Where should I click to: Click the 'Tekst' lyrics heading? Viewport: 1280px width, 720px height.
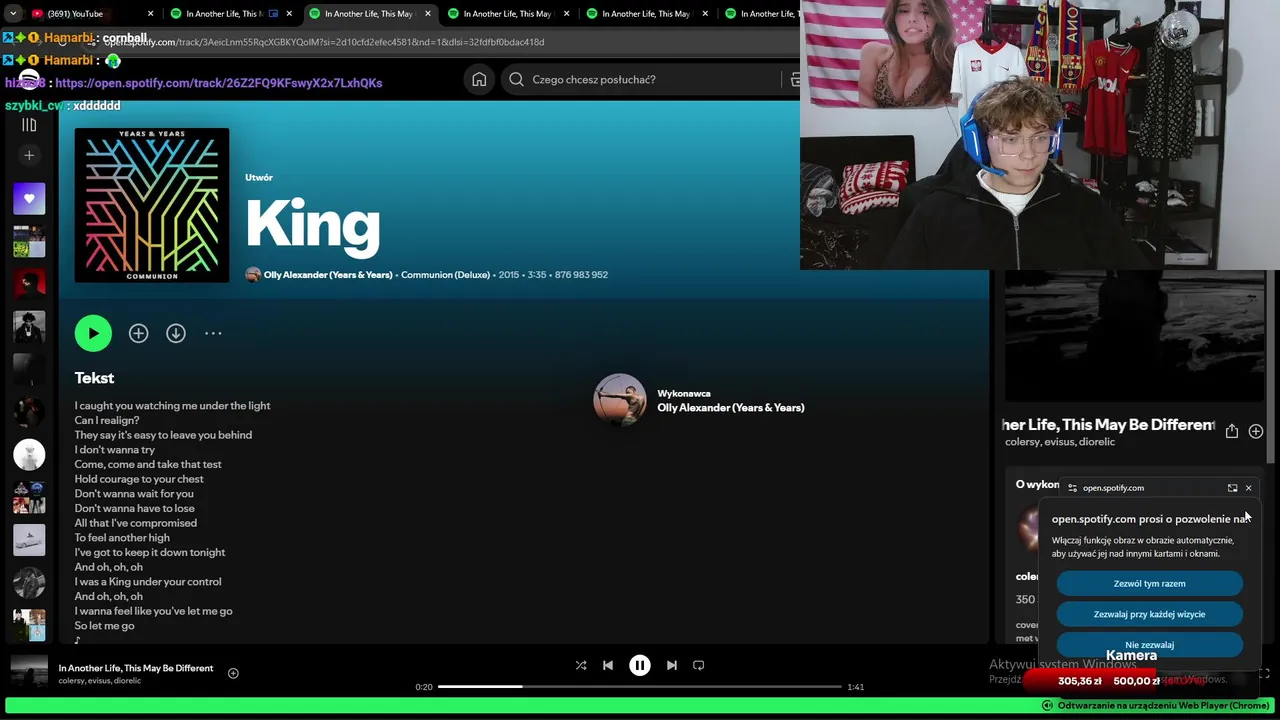tap(94, 378)
